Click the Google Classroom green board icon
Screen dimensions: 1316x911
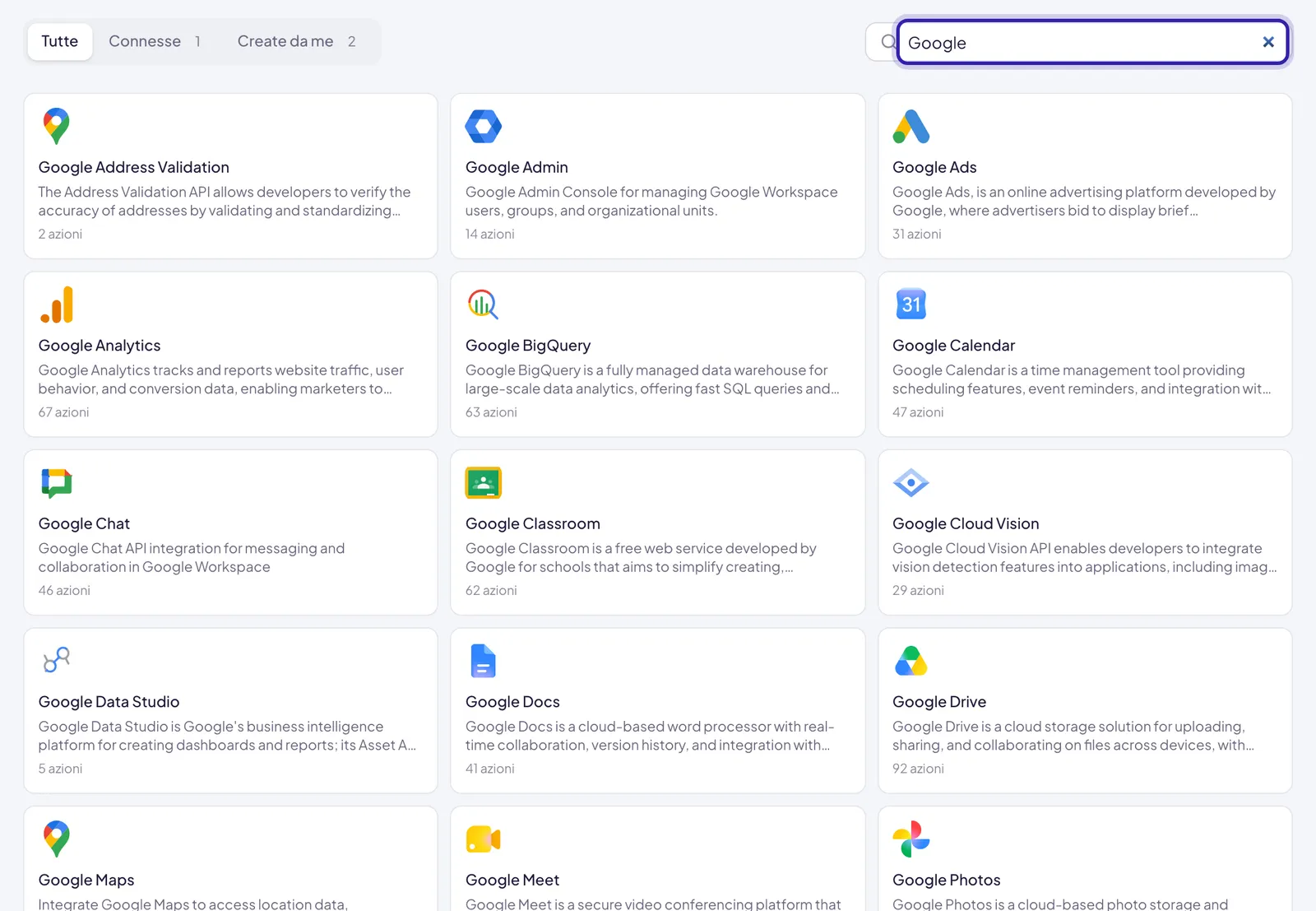coord(483,483)
